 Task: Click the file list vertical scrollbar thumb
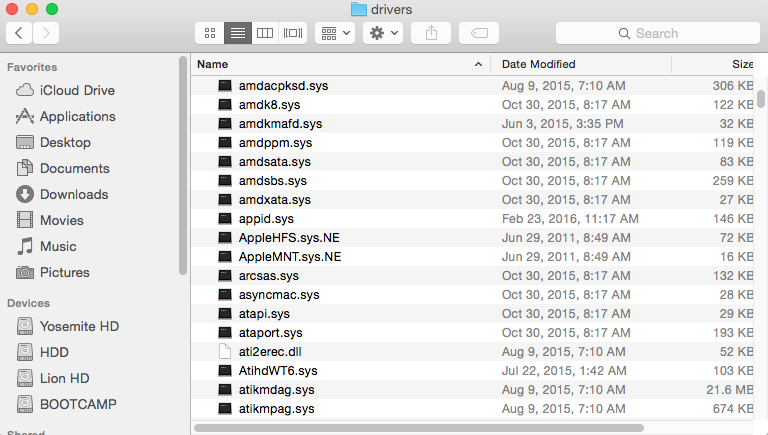[761, 98]
